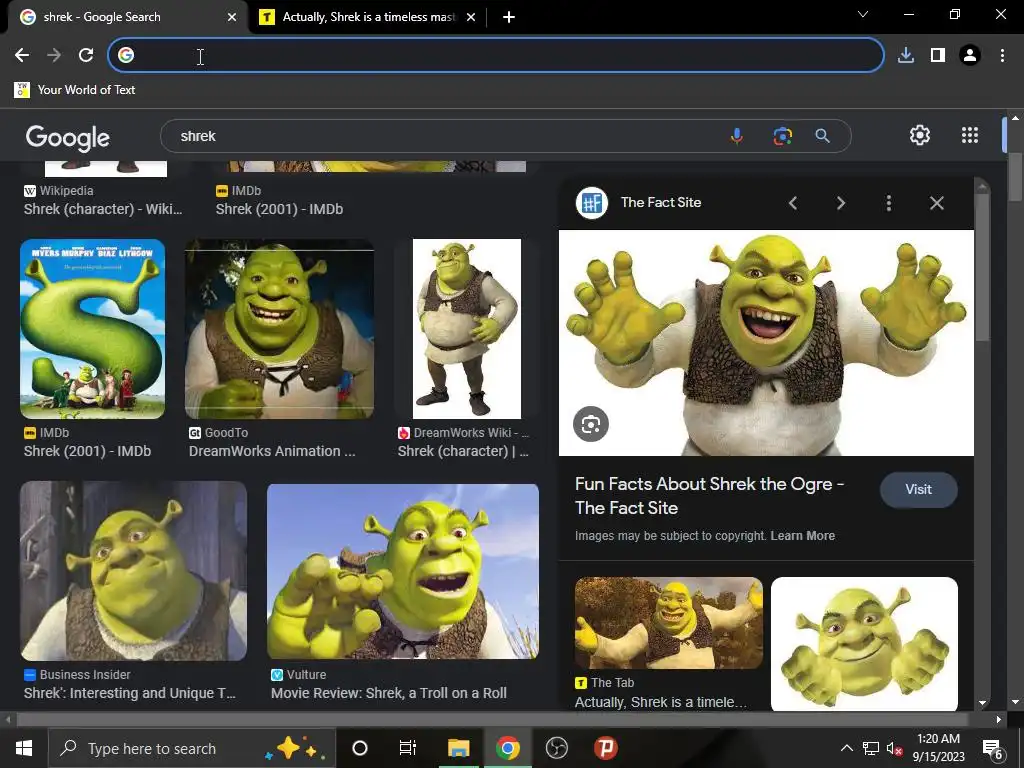Show next image in preview panel
The image size is (1024, 768).
840,203
